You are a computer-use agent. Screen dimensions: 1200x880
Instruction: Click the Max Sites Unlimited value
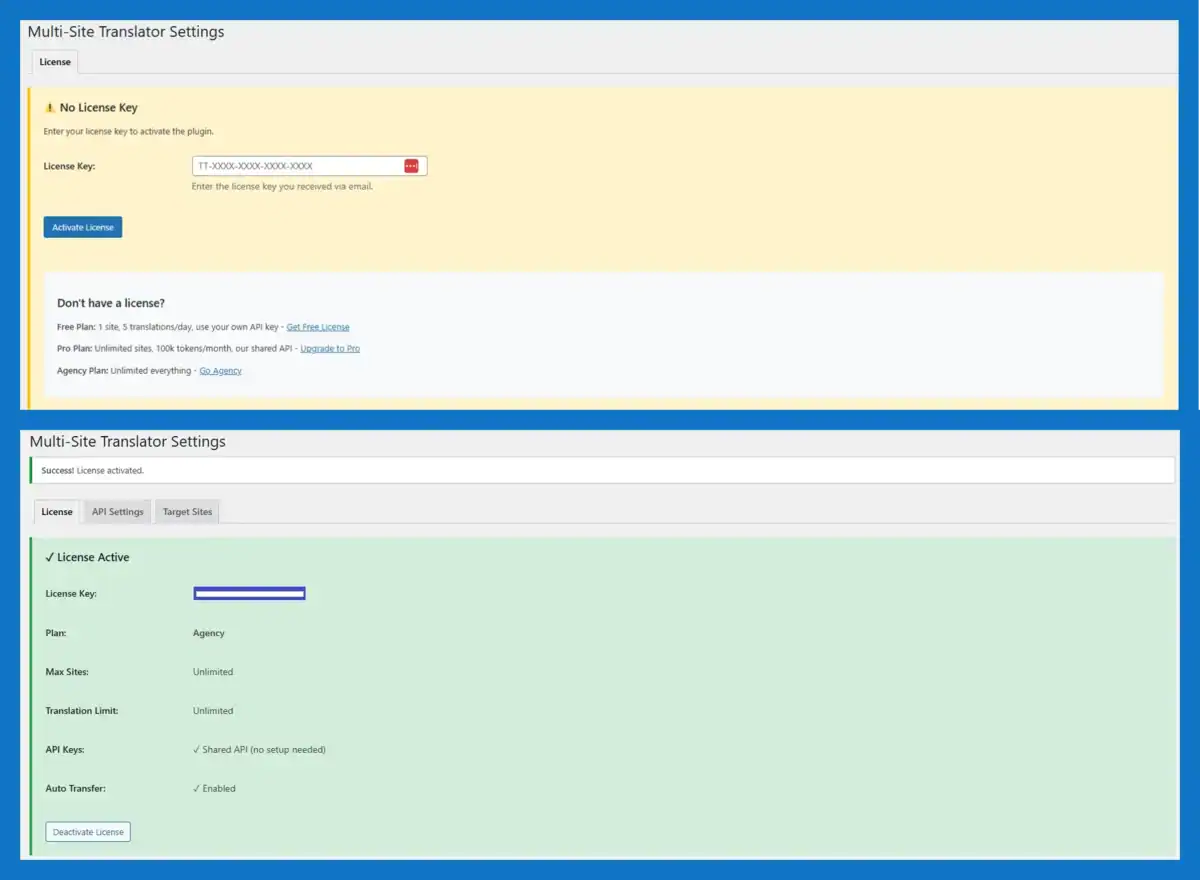(213, 672)
